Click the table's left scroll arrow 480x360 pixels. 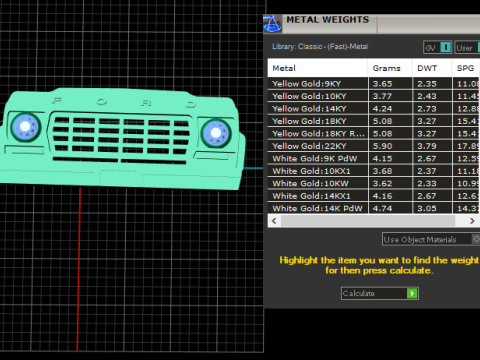click(x=274, y=221)
